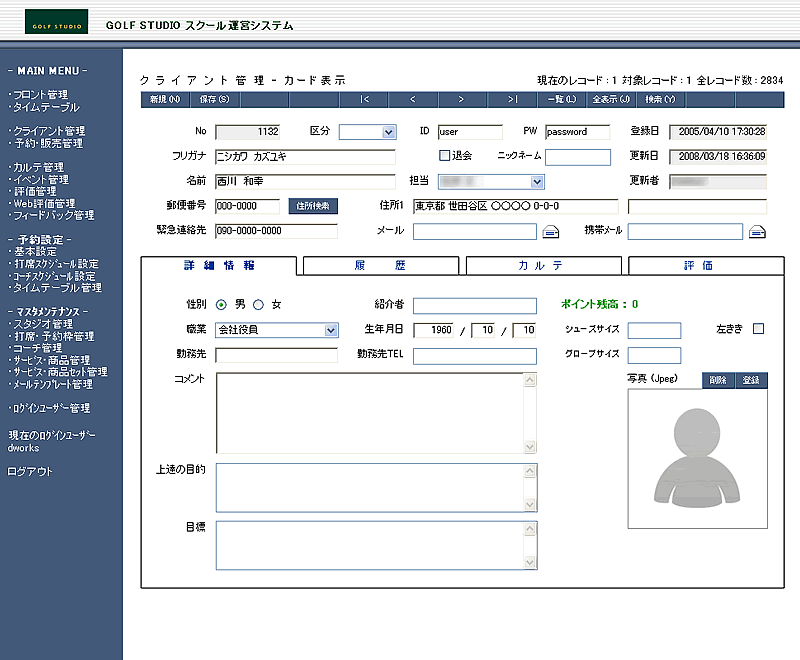Select the 女 radio button
This screenshot has width=800, height=660.
(259, 305)
